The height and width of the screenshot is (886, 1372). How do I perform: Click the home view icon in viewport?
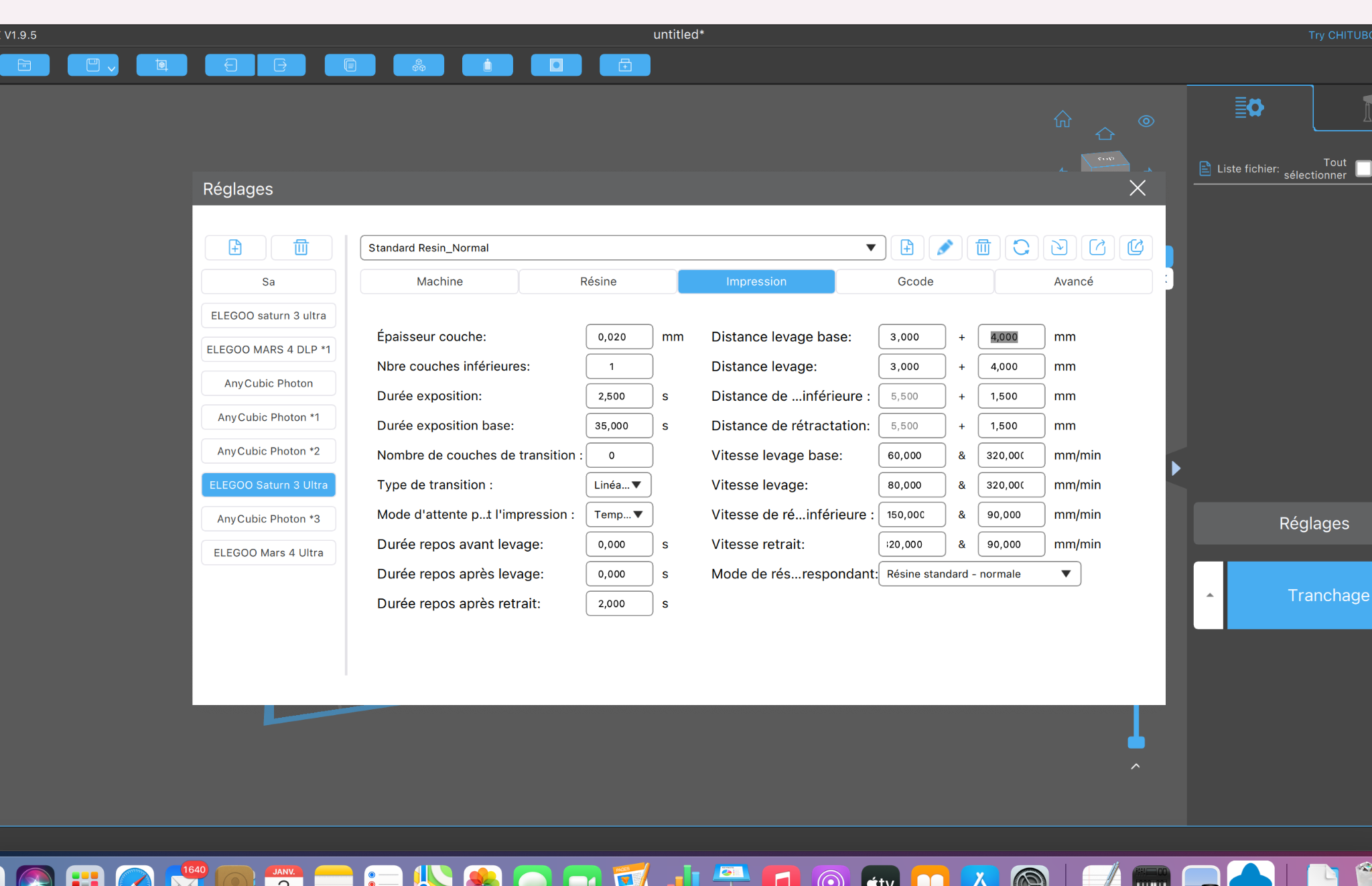coord(1062,119)
